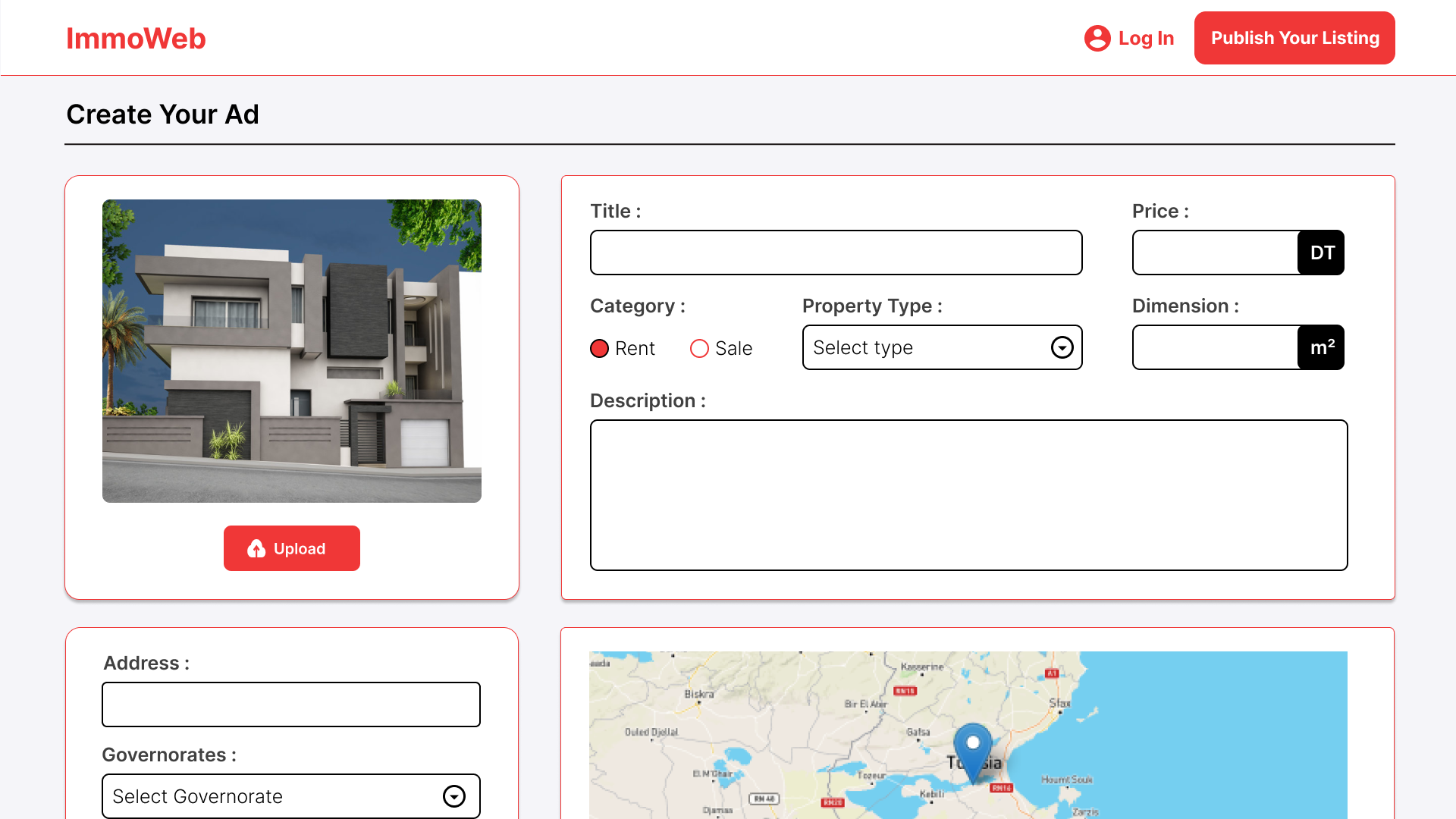Image resolution: width=1456 pixels, height=819 pixels.
Task: Open the Select type property dropdown
Action: (942, 347)
